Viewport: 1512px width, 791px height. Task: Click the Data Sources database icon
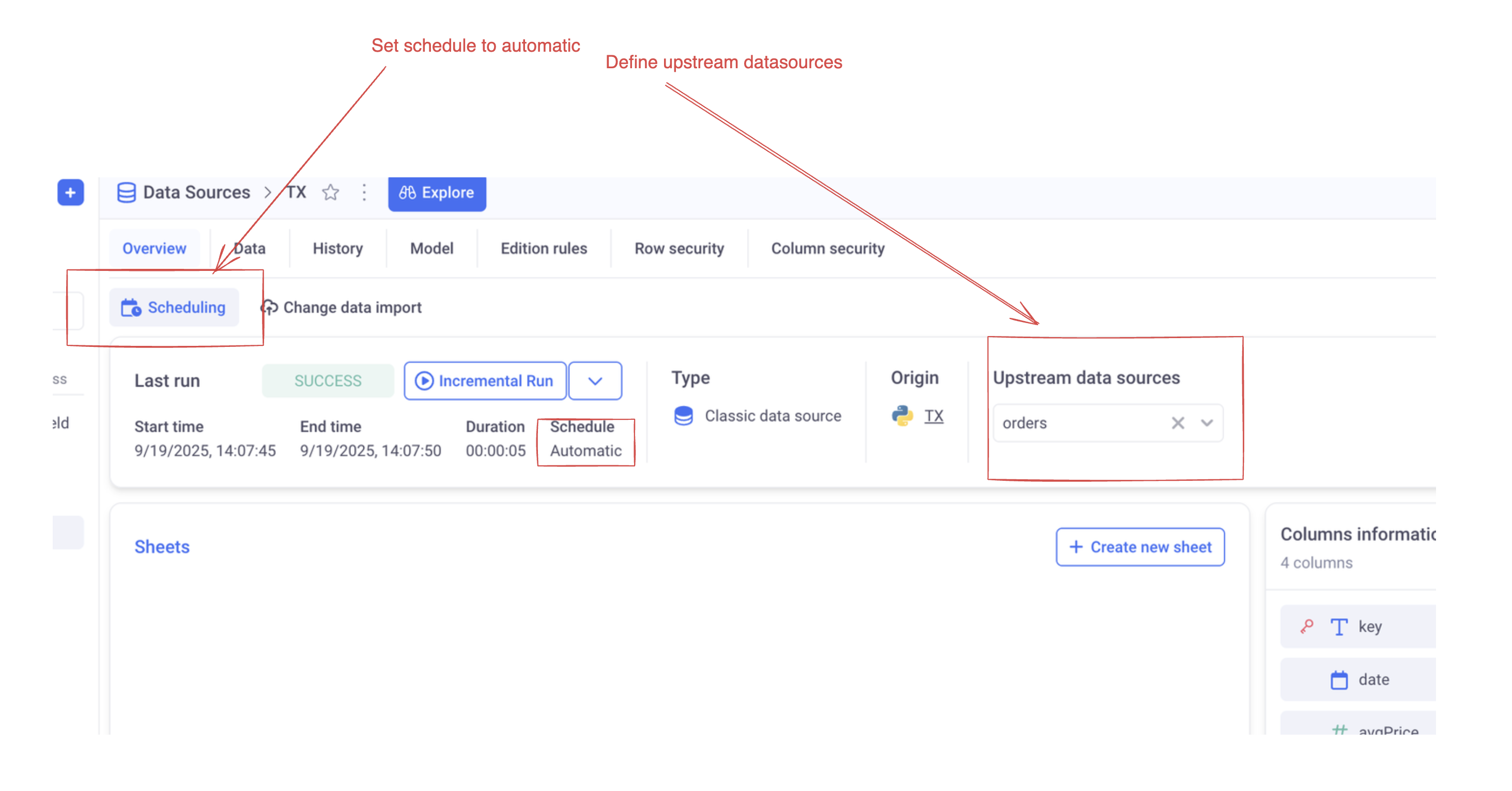(126, 193)
